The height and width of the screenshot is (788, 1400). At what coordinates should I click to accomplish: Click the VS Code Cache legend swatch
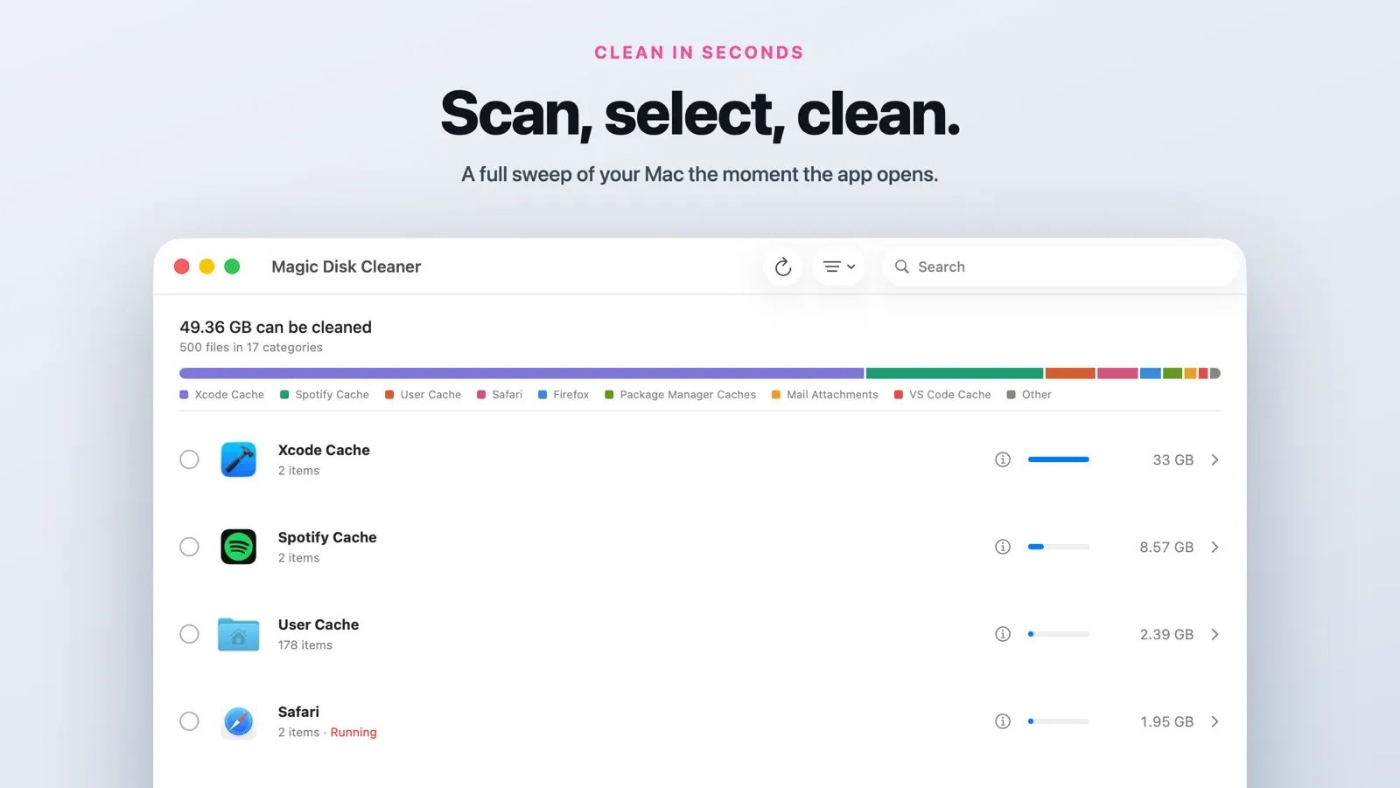coord(899,395)
